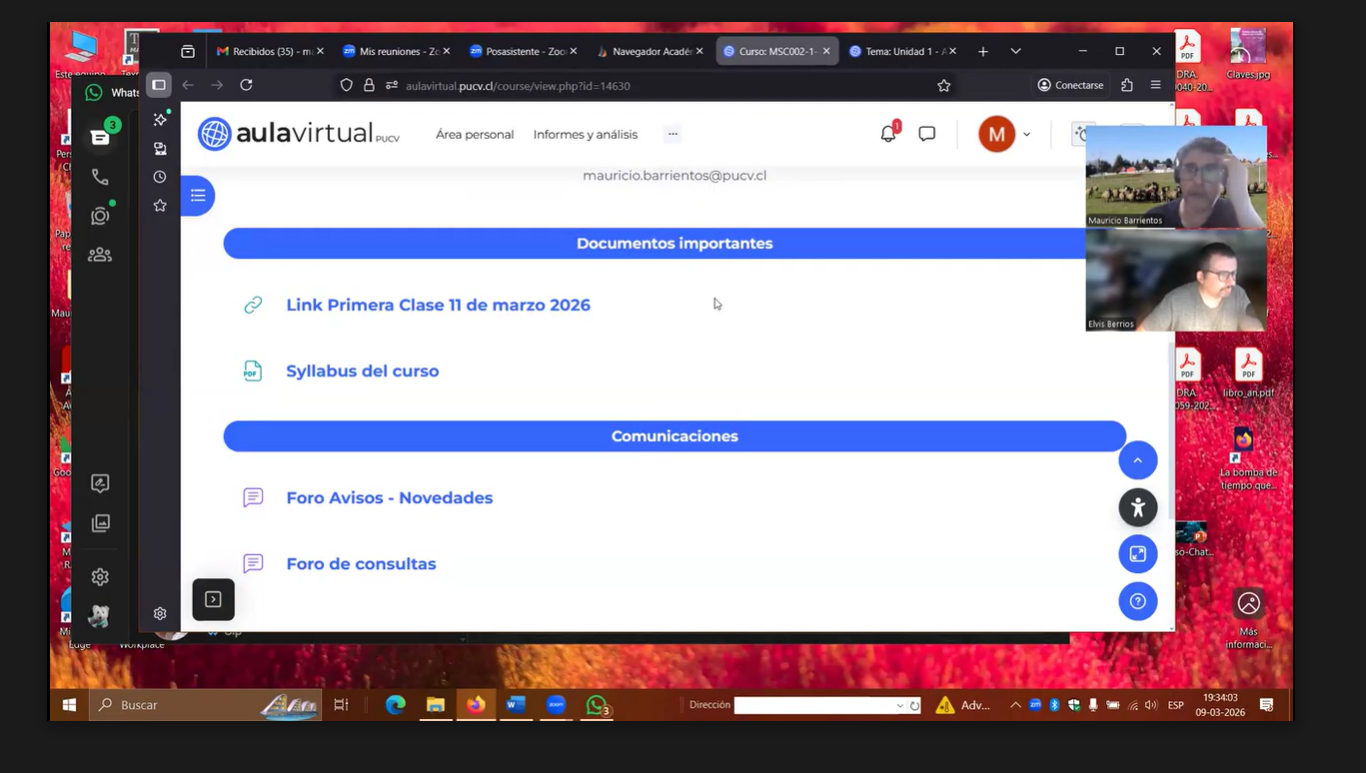Bookmark page with the star icon
Screen dimensions: 1366x773
point(943,86)
